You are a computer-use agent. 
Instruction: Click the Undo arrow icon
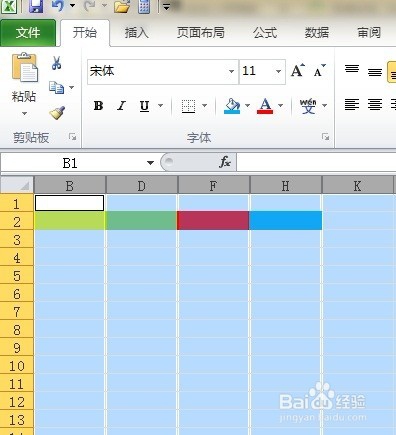click(x=58, y=6)
